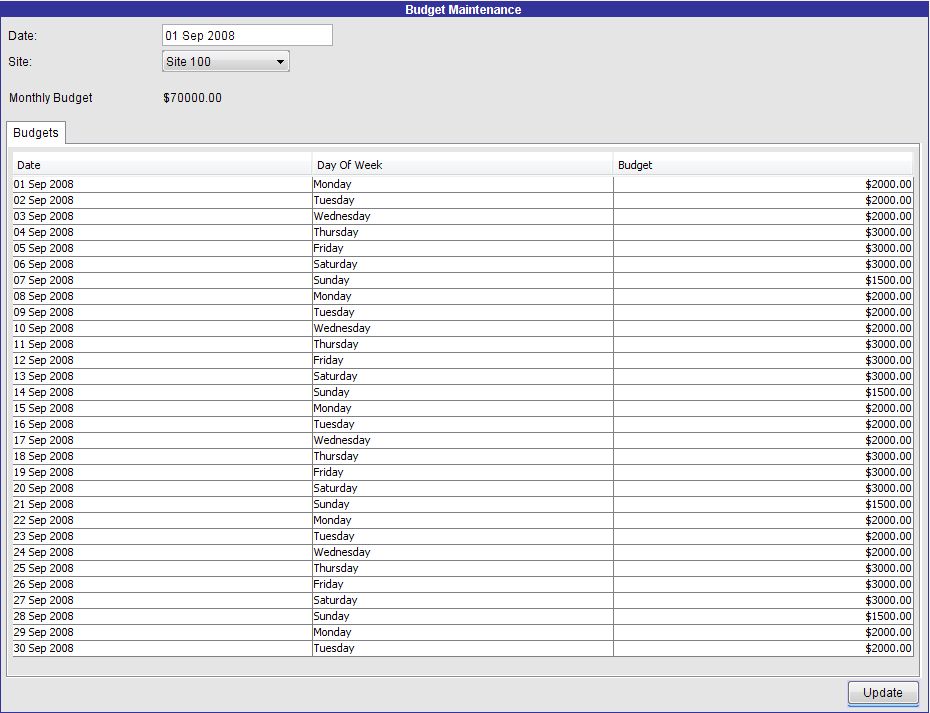Click the Date input field

pyautogui.click(x=247, y=35)
